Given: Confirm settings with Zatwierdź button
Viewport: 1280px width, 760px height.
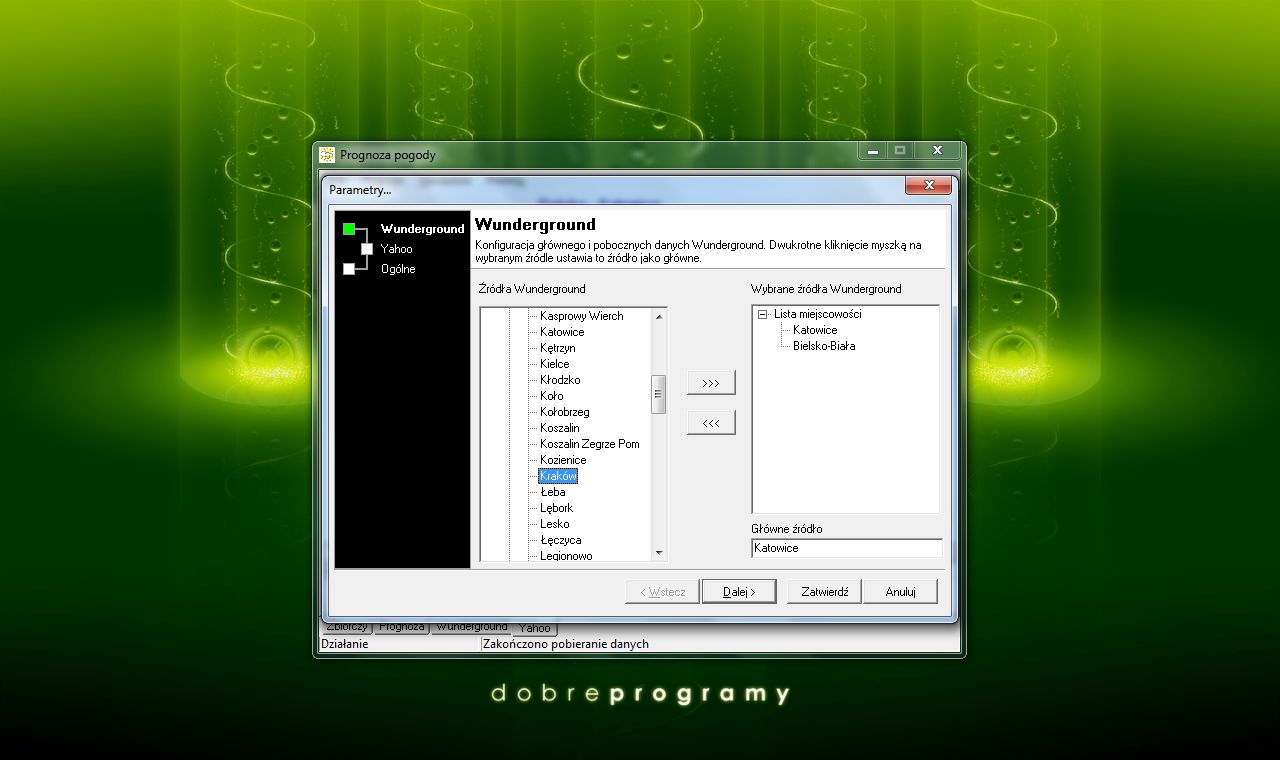Looking at the screenshot, I should [824, 592].
